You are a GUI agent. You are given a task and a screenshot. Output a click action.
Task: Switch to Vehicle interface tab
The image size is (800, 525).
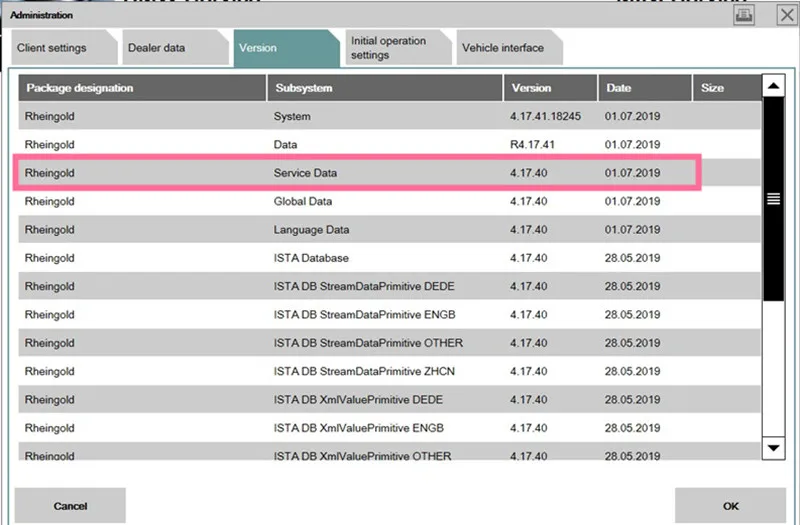(x=509, y=47)
